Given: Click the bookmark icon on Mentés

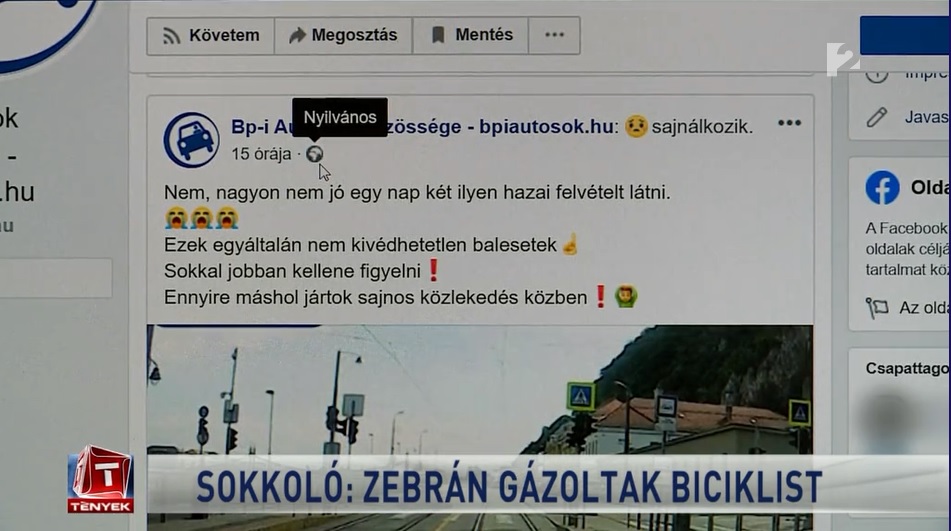Looking at the screenshot, I should (x=438, y=35).
